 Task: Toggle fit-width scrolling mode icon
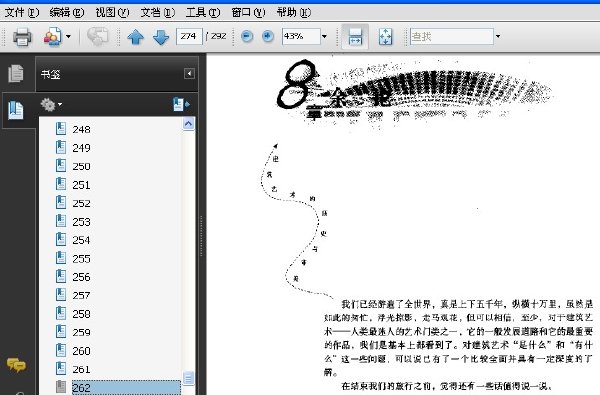tap(355, 37)
